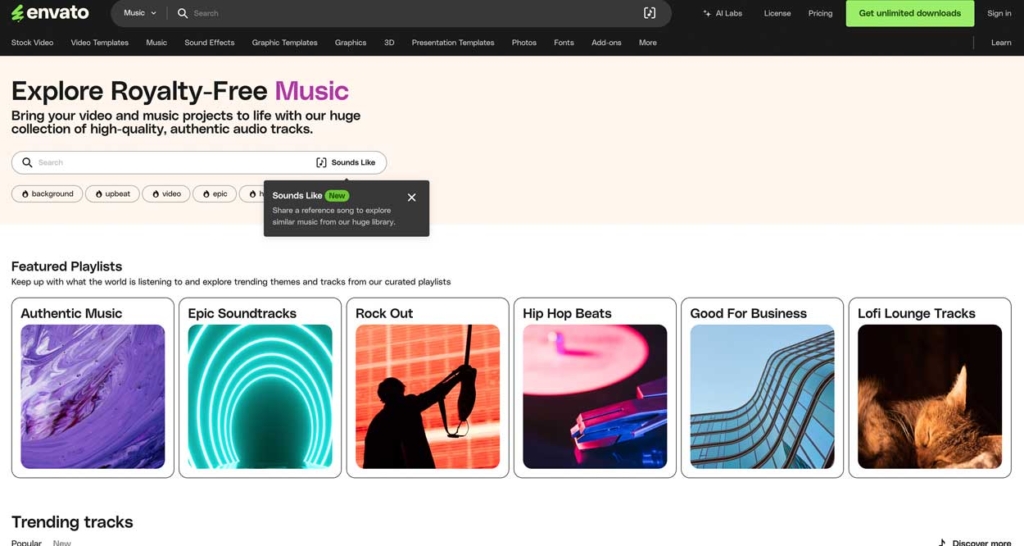Click flame icon on background tag
The width and height of the screenshot is (1024, 546).
(24, 194)
